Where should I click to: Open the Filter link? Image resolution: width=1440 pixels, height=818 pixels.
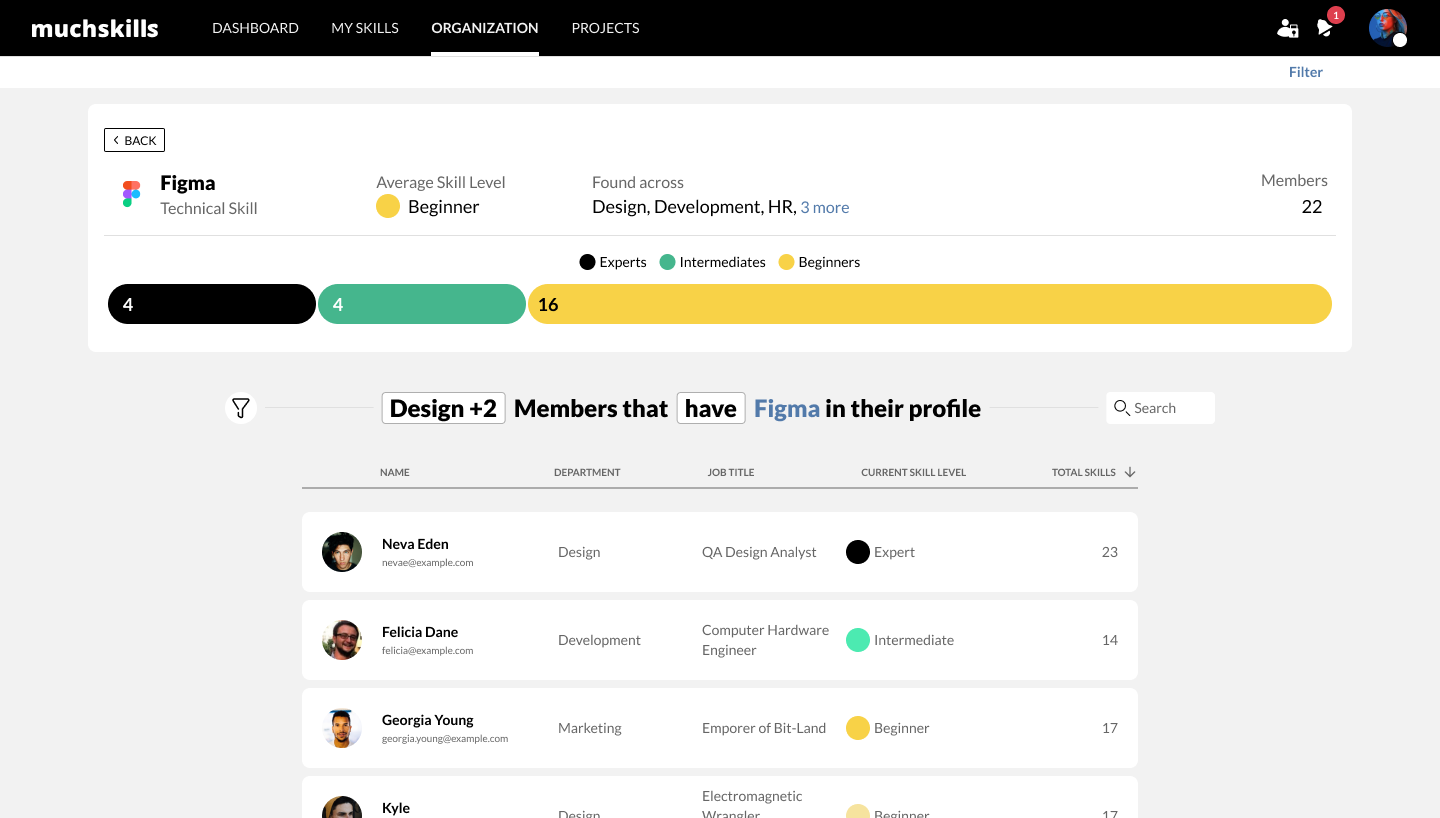coord(1305,72)
